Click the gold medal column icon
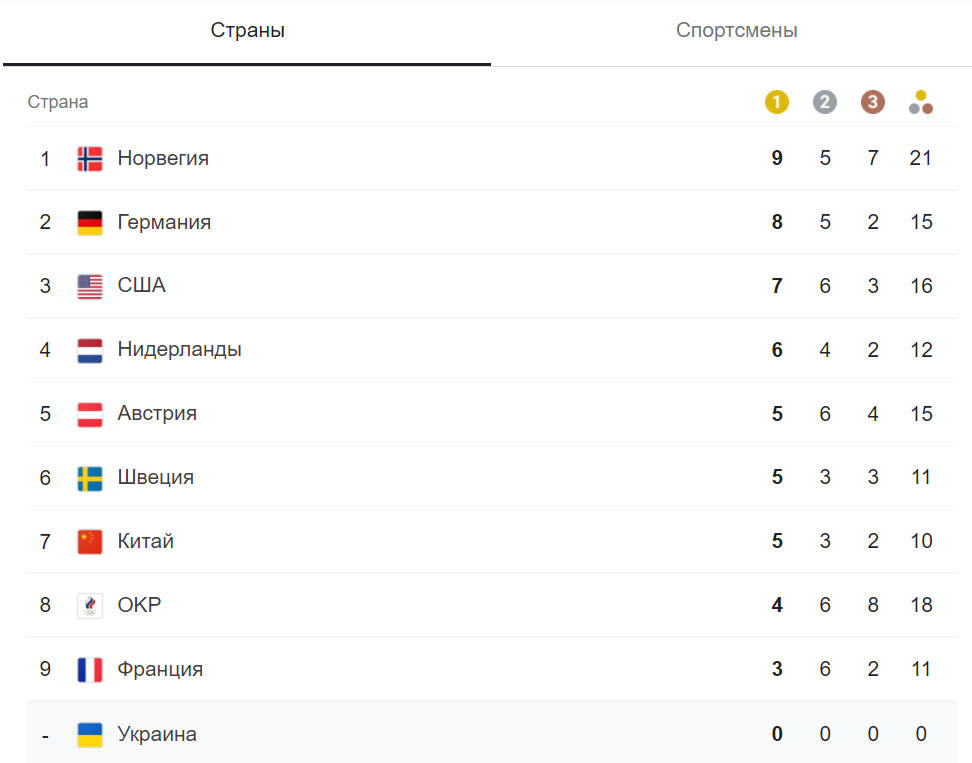This screenshot has width=972, height=763. coord(777,102)
